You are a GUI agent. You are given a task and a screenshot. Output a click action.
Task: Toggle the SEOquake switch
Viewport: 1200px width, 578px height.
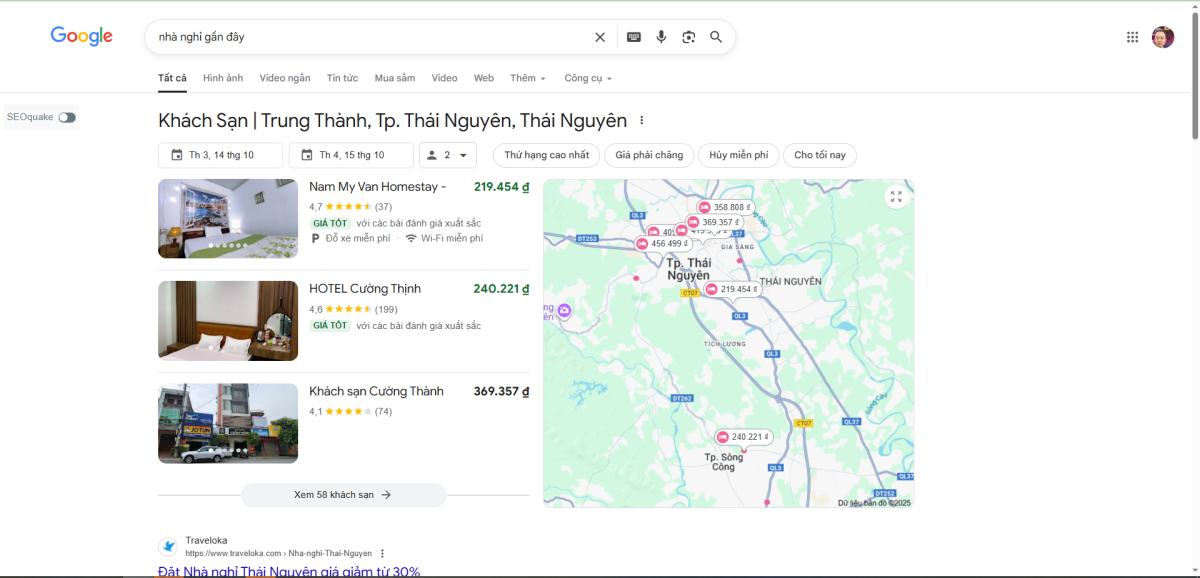pos(66,117)
